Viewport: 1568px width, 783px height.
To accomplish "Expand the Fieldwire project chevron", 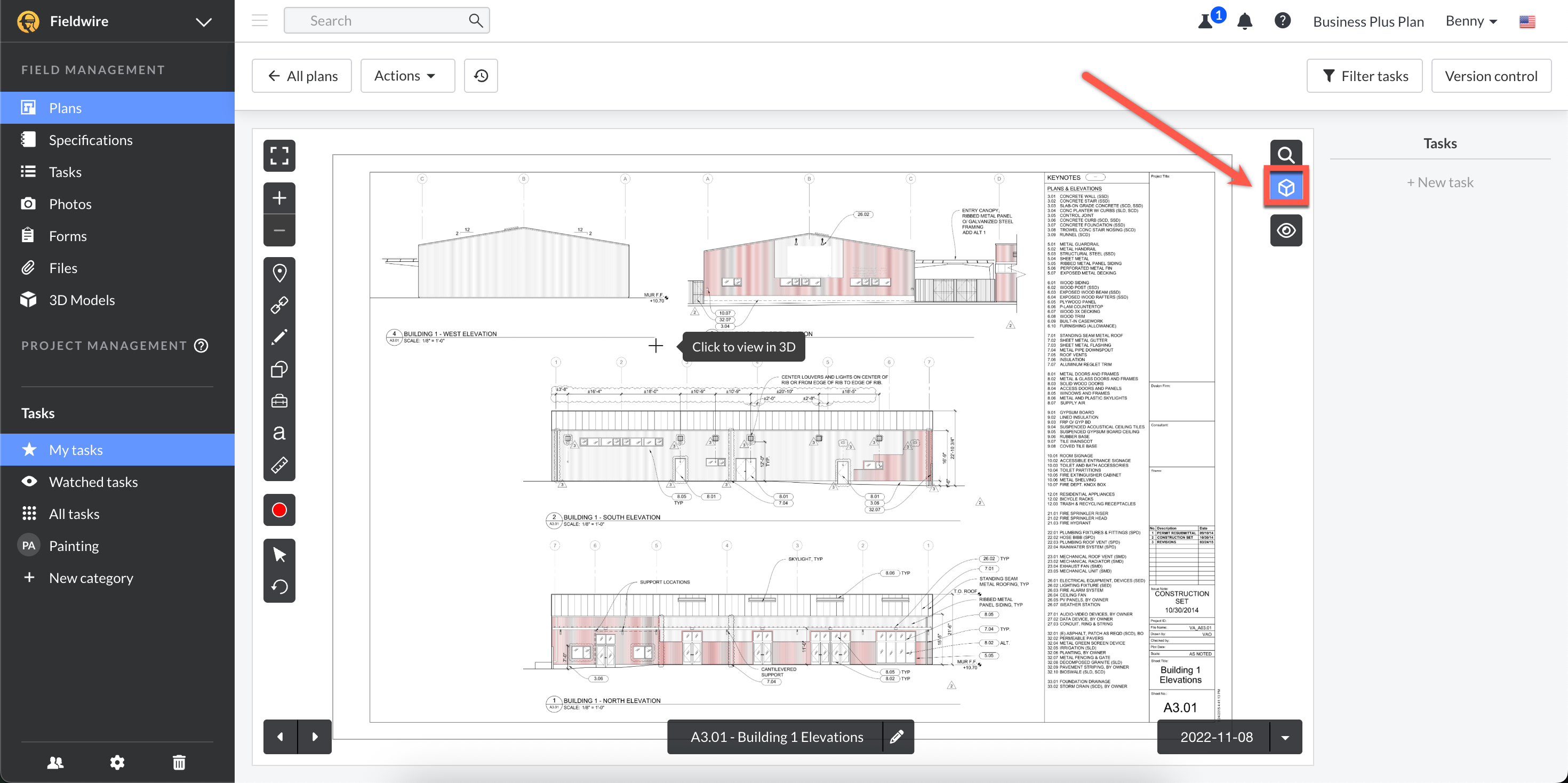I will [203, 21].
